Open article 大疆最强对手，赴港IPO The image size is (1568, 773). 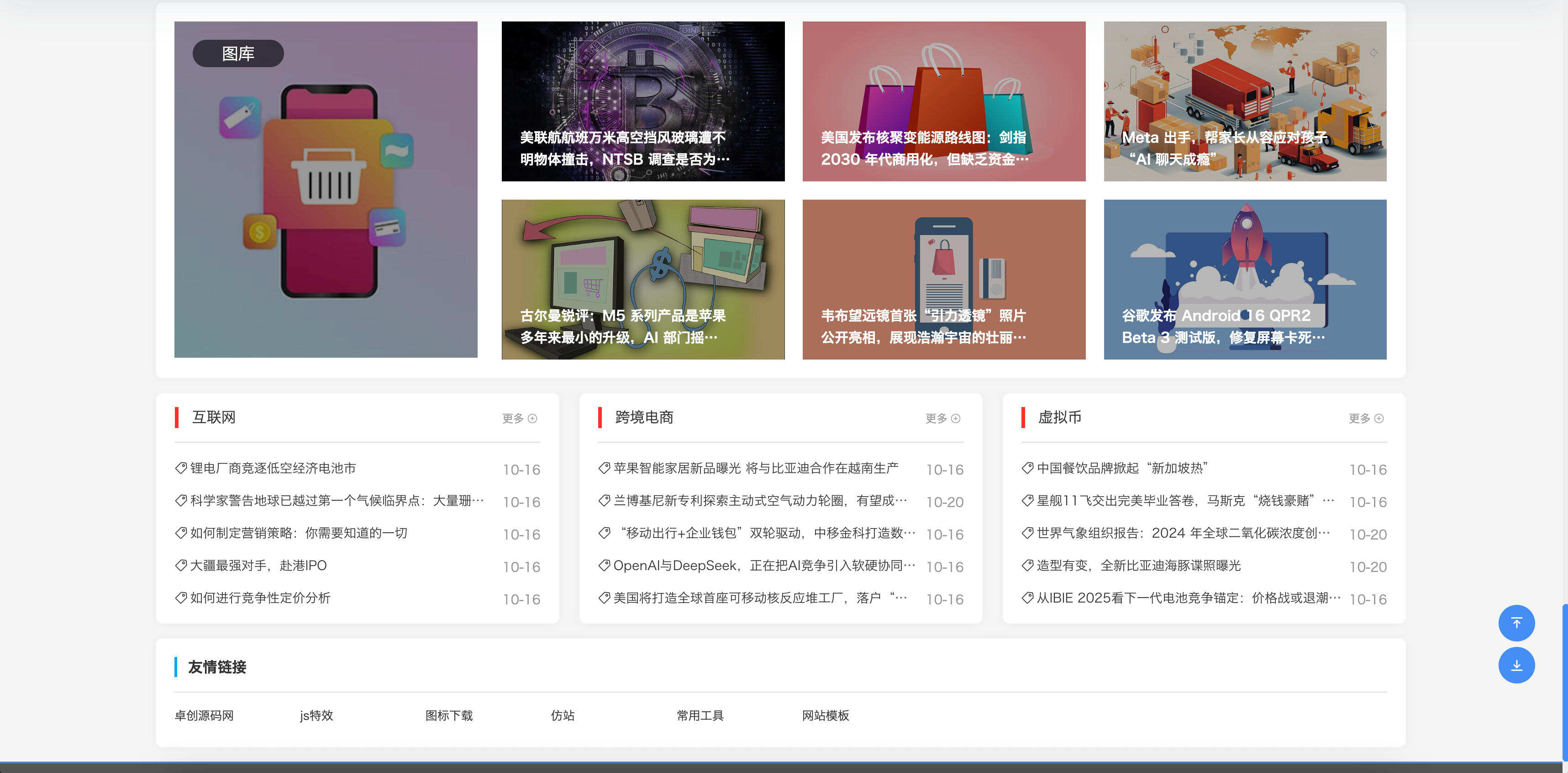258,566
